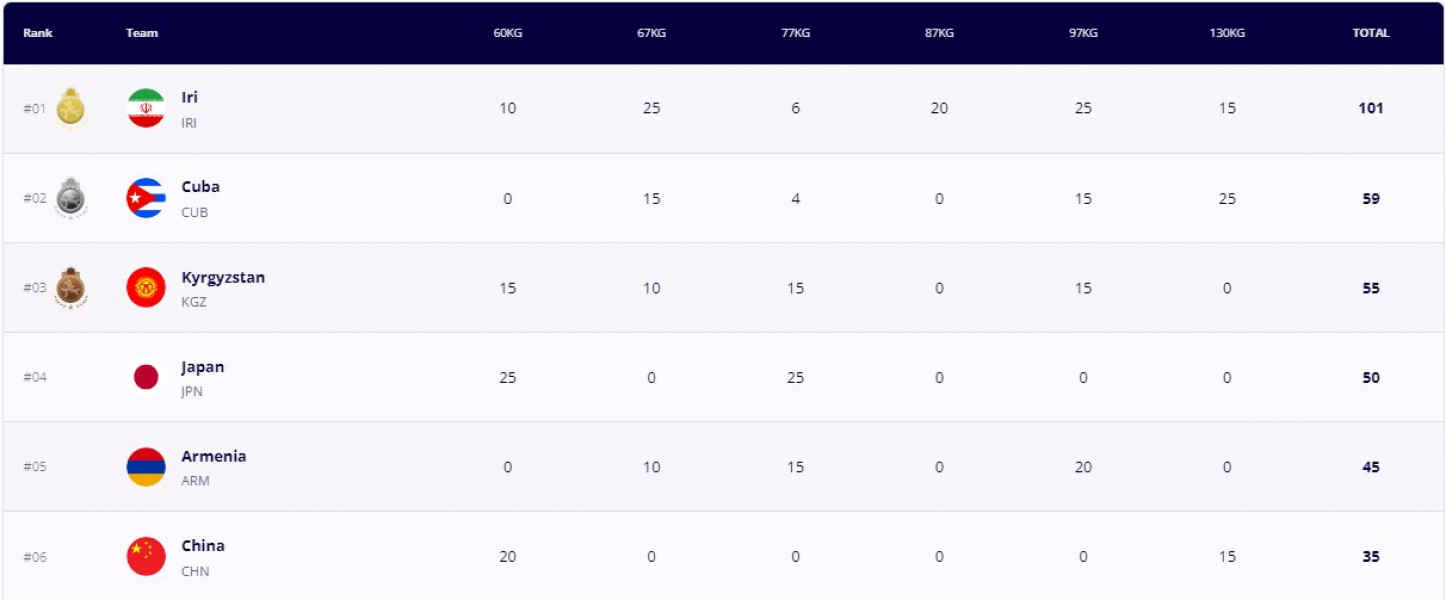This screenshot has width=1446, height=600.
Task: Click Iran's total score of 101
Action: coord(1371,108)
